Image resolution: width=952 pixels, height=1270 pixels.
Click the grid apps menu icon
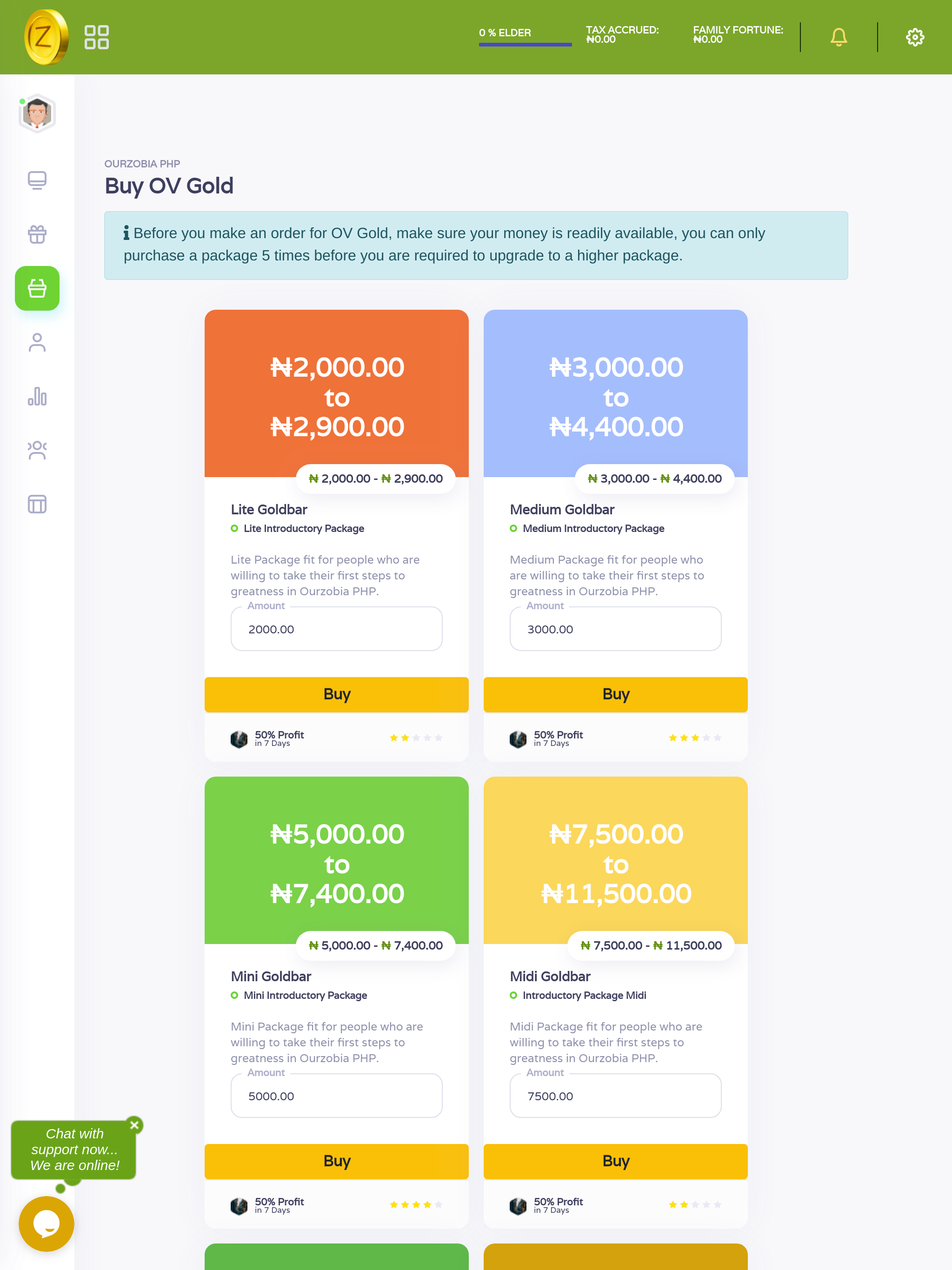[x=96, y=37]
